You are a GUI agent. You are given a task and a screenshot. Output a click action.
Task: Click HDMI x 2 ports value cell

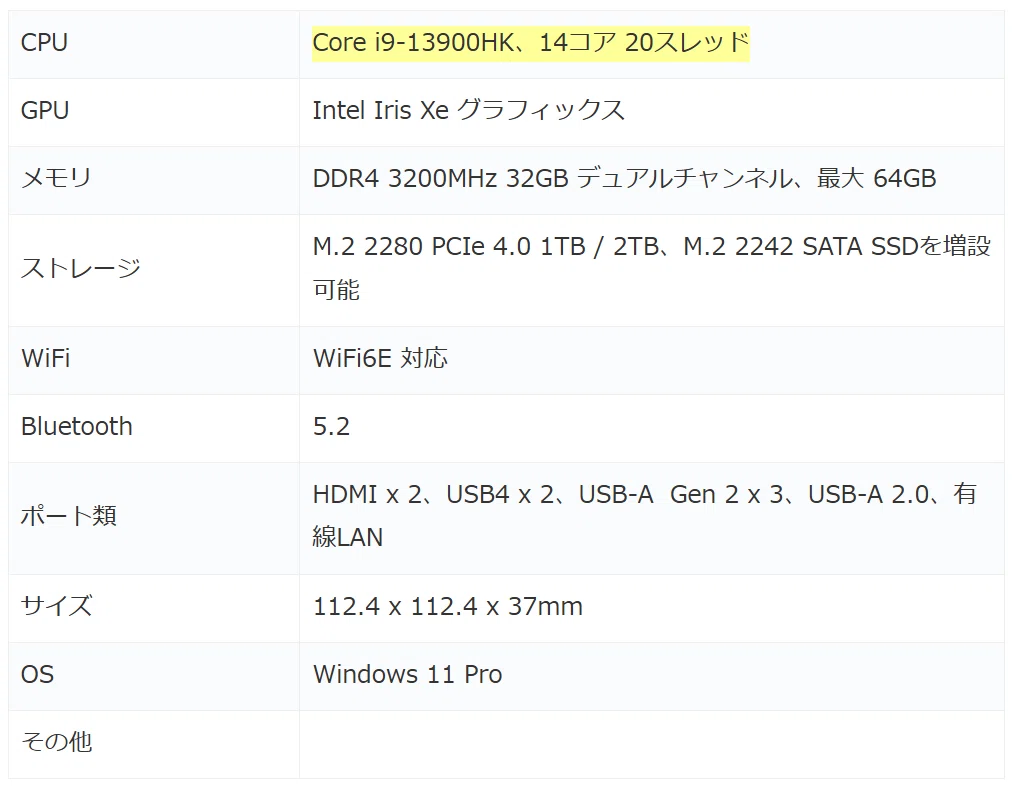point(645,515)
